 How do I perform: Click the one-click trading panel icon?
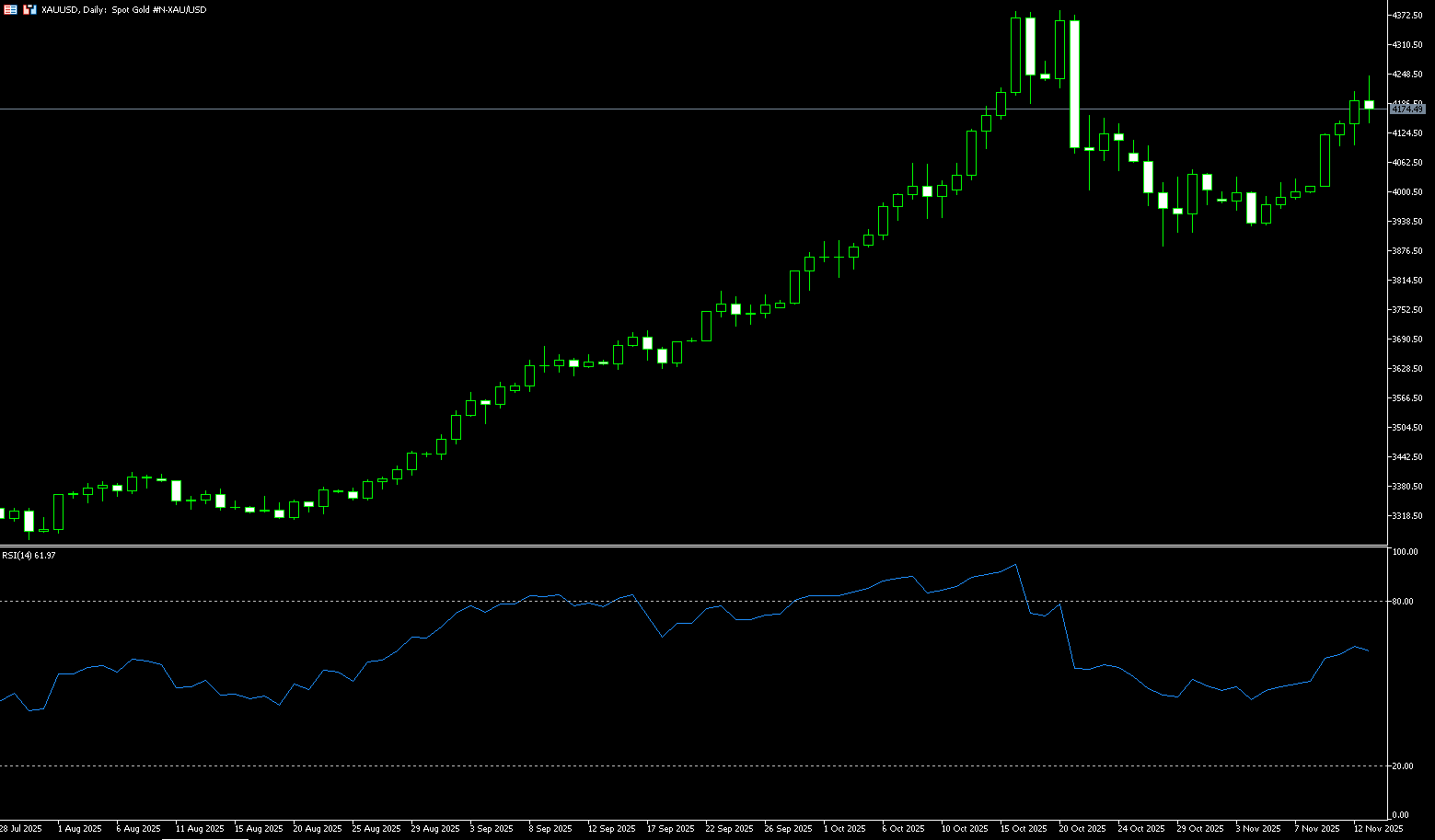[x=29, y=9]
